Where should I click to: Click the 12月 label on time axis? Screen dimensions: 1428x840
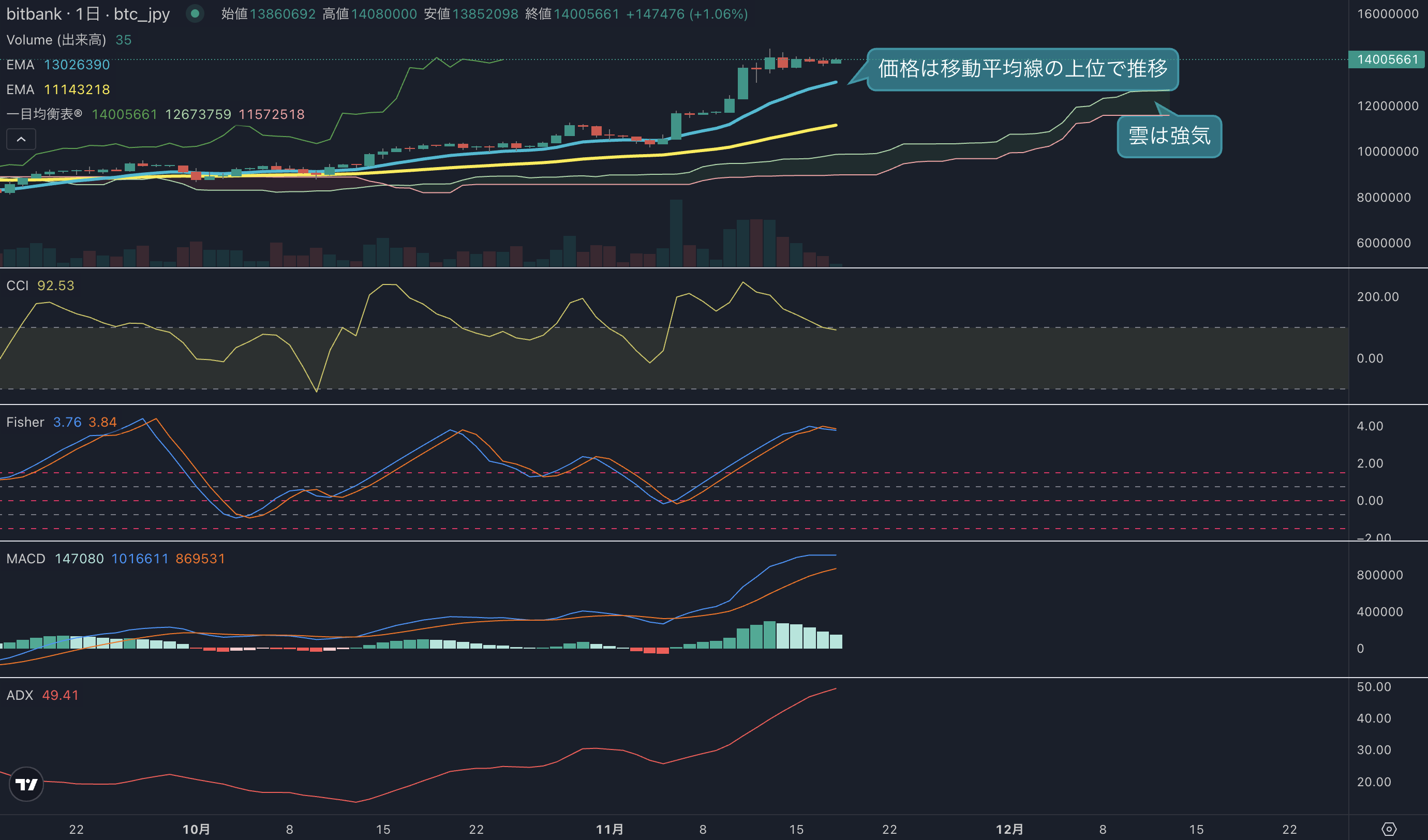1009,829
